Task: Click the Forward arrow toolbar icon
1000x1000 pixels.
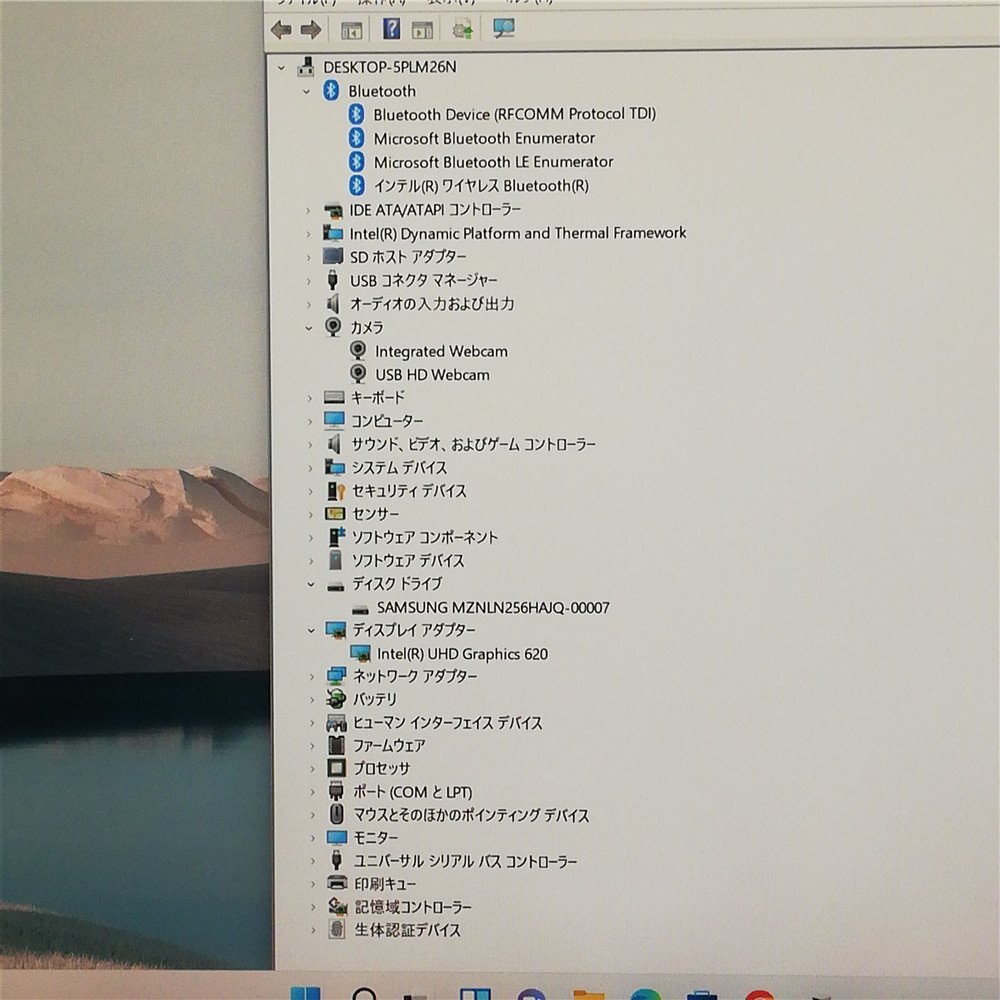Action: coord(311,29)
